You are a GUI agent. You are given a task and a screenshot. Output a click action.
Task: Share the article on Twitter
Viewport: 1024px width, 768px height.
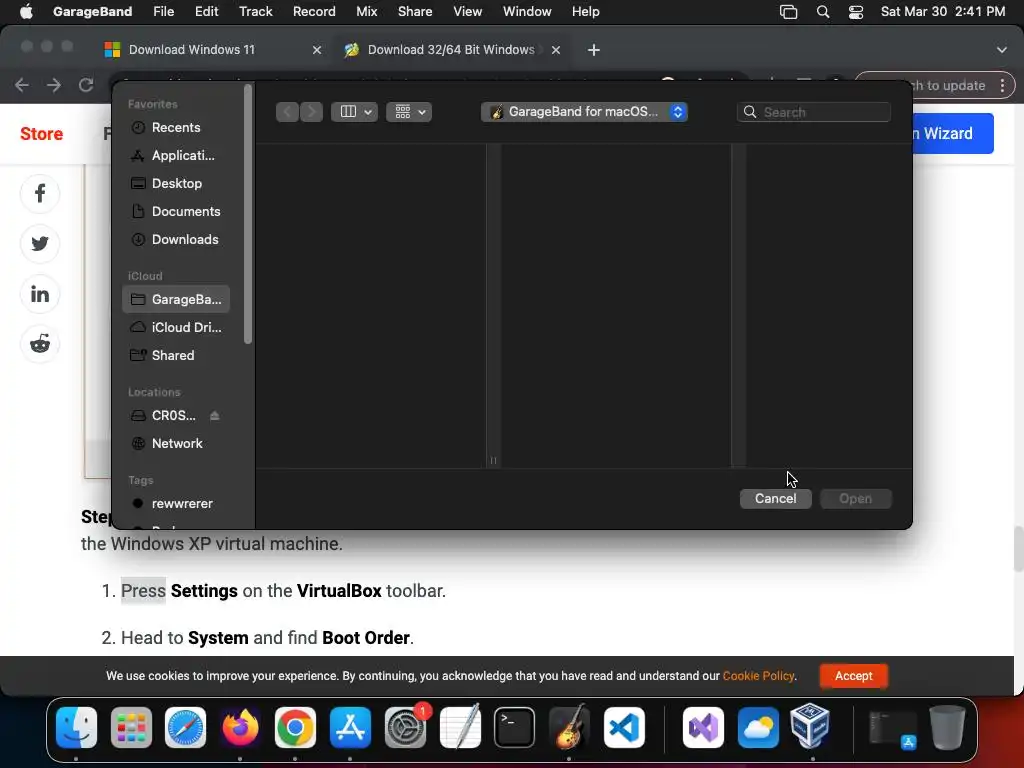[x=40, y=244]
